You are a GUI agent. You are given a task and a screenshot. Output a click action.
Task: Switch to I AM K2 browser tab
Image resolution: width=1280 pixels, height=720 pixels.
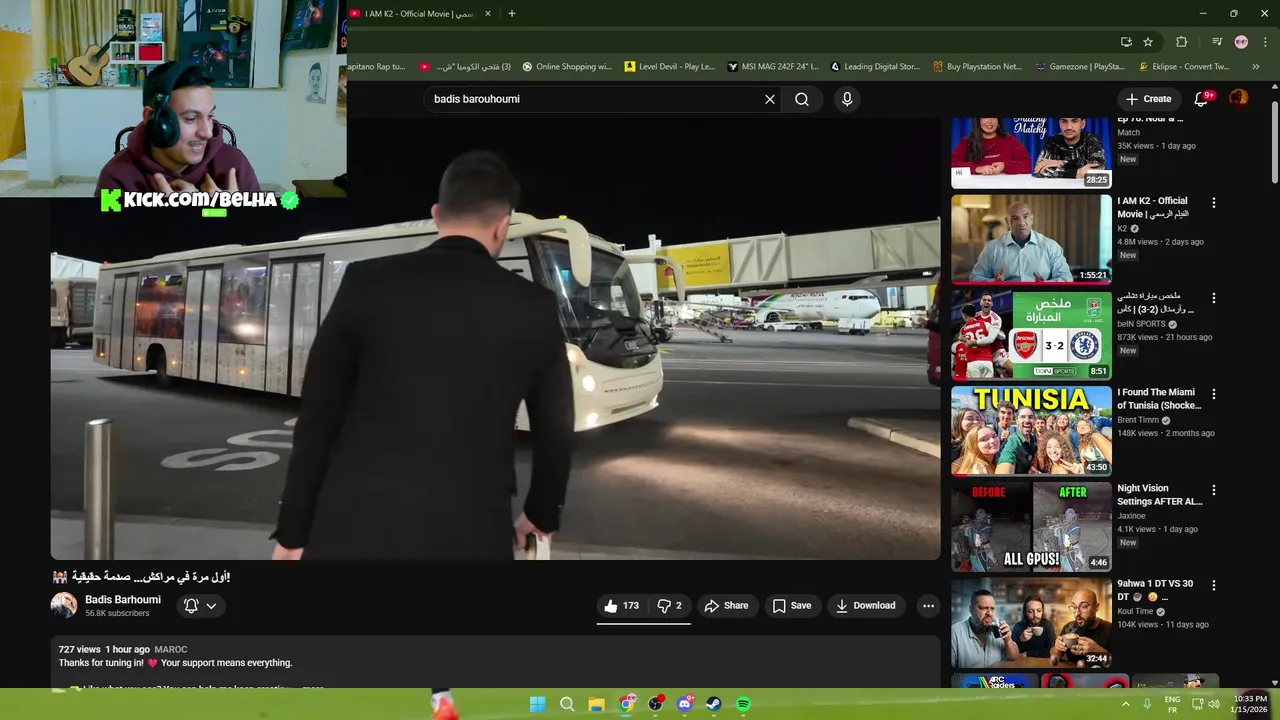click(x=420, y=14)
